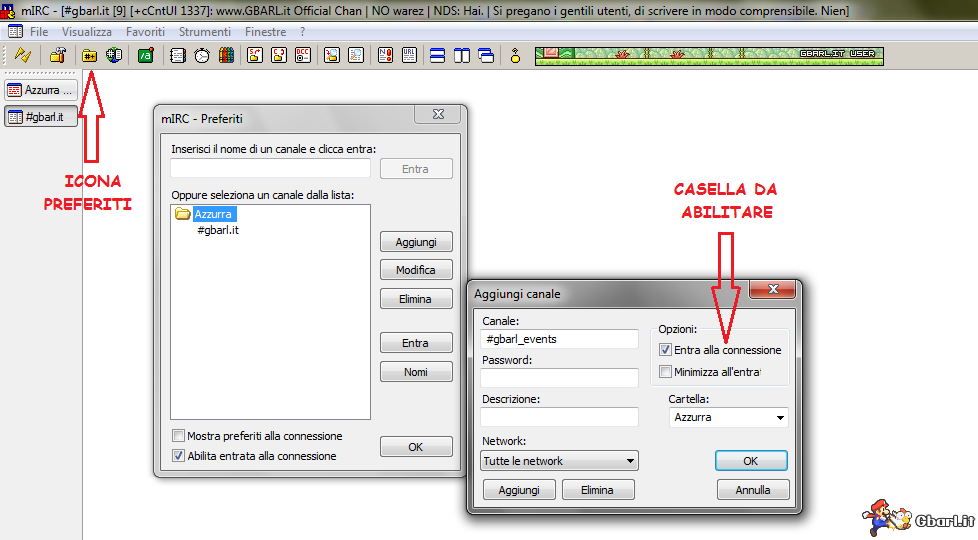Toggle Abilita entrata alla connessione checkbox
Viewport: 978px width, 540px height.
[x=178, y=455]
